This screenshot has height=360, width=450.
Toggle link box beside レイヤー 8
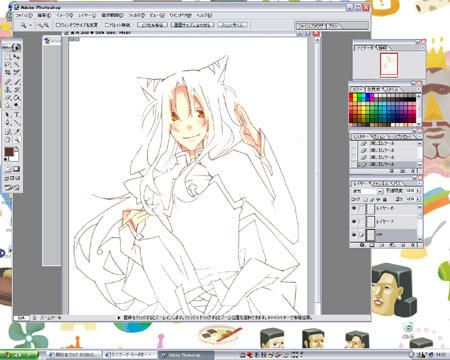pyautogui.click(x=362, y=208)
